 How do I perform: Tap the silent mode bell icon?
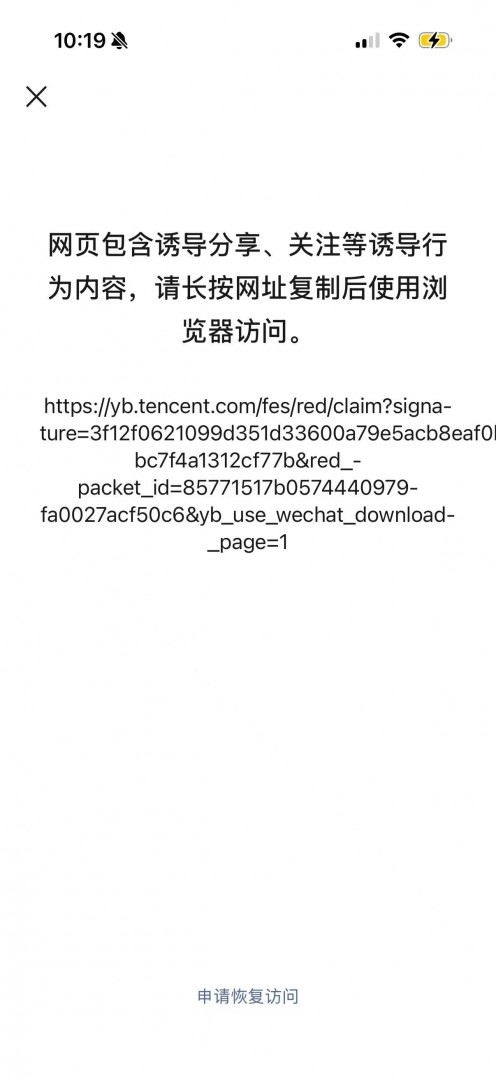[x=120, y=41]
